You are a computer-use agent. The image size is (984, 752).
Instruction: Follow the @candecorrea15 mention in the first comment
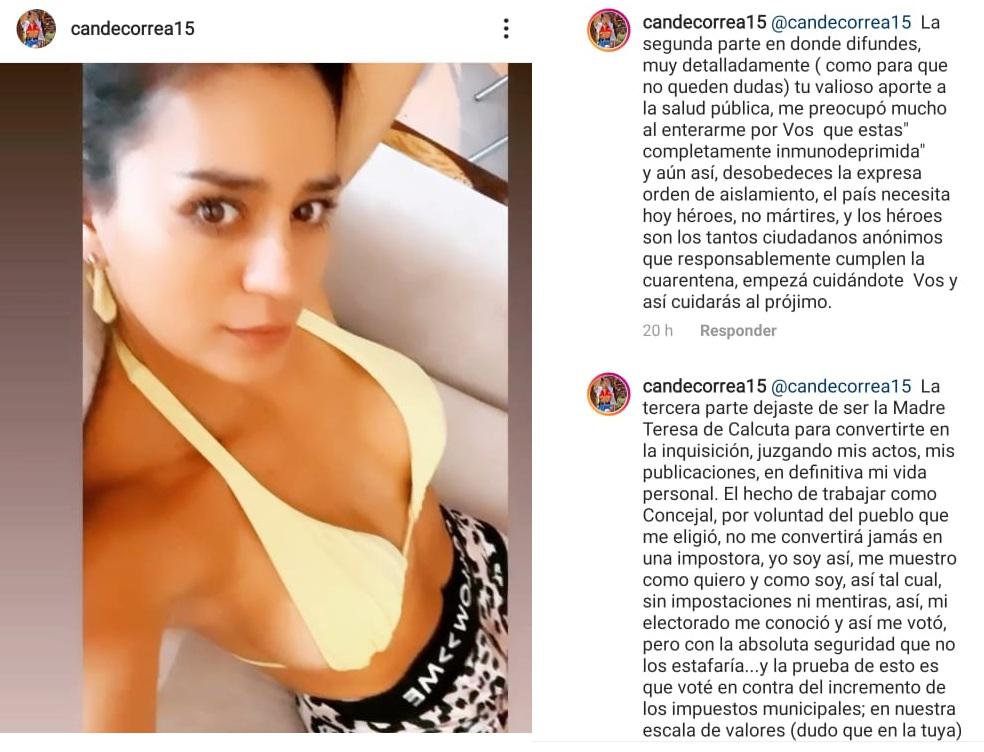[x=841, y=23]
